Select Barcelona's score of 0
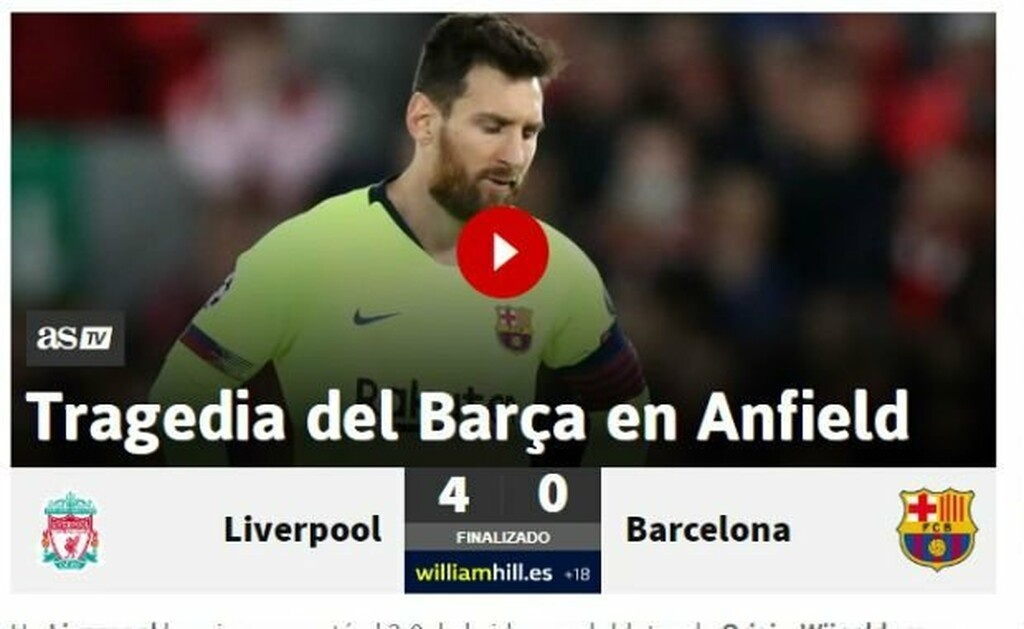Image resolution: width=1024 pixels, height=629 pixels. 552,494
